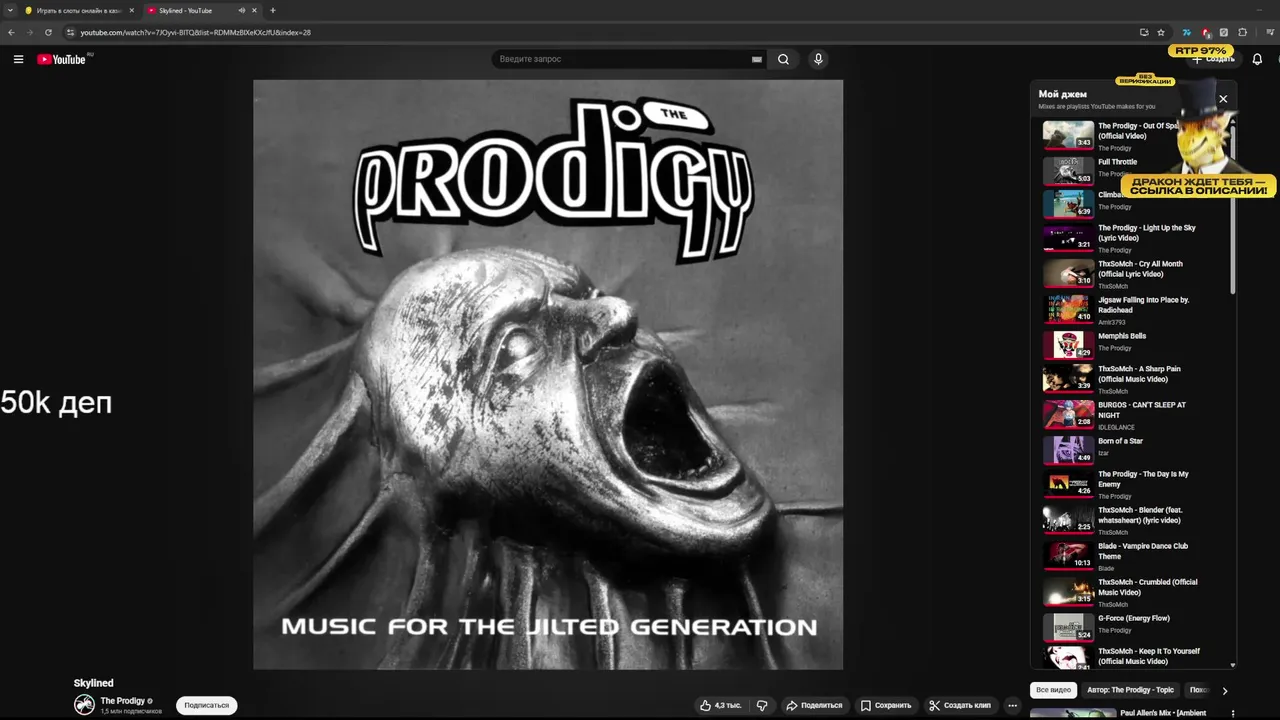
Task: Play ThxSoMch - Crumbled (Official Music Video)
Action: pos(1133,592)
